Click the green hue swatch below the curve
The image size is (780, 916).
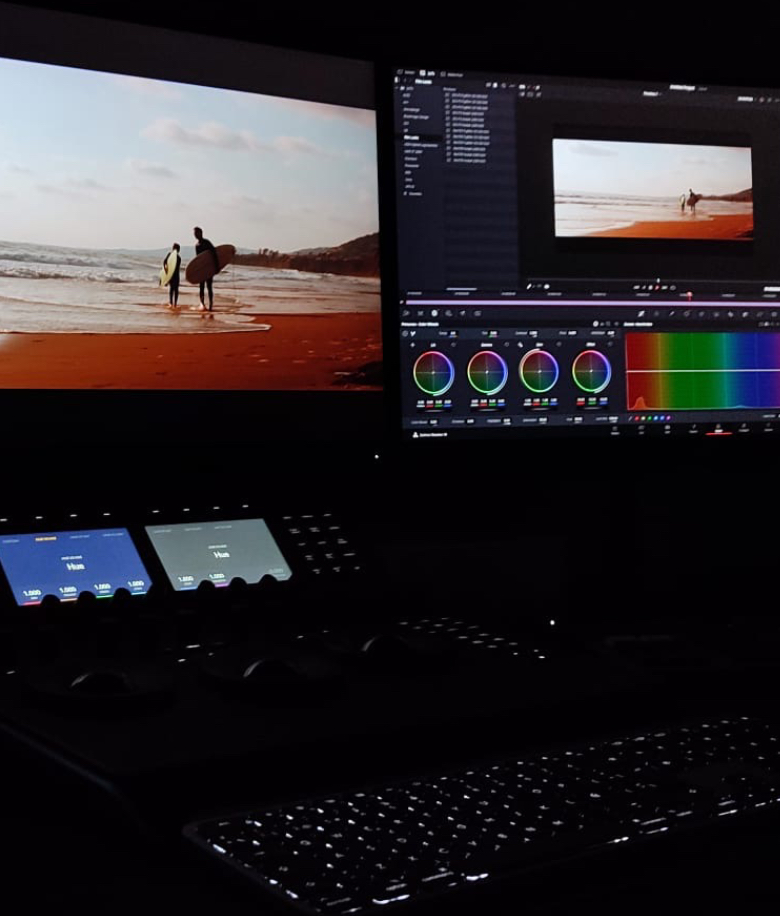pos(647,417)
